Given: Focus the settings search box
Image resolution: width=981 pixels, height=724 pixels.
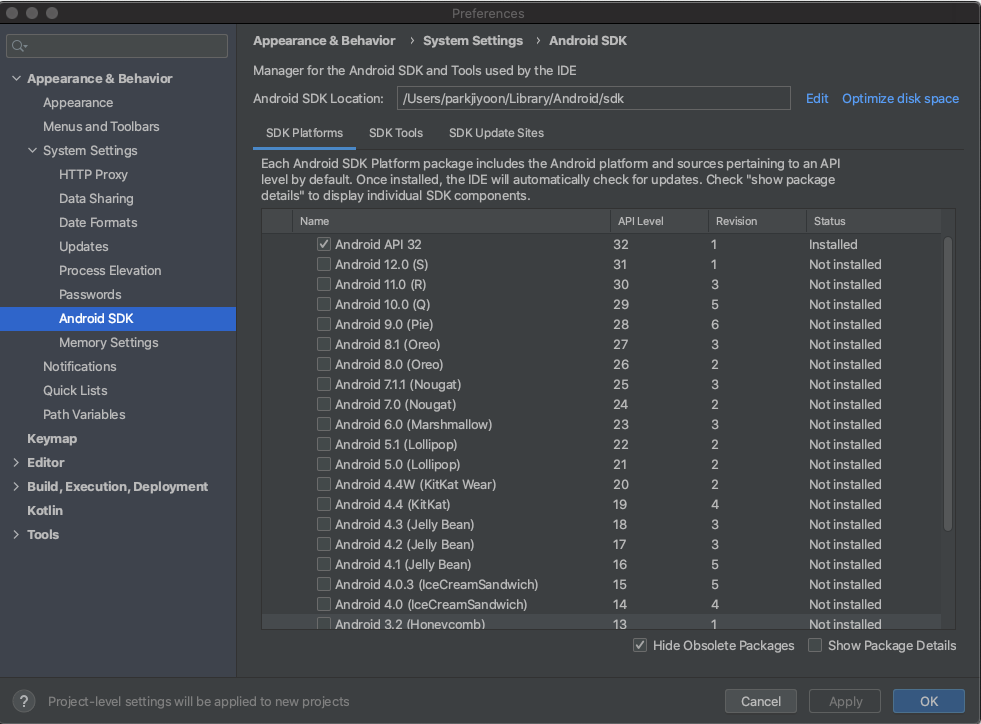Looking at the screenshot, I should click(x=117, y=46).
